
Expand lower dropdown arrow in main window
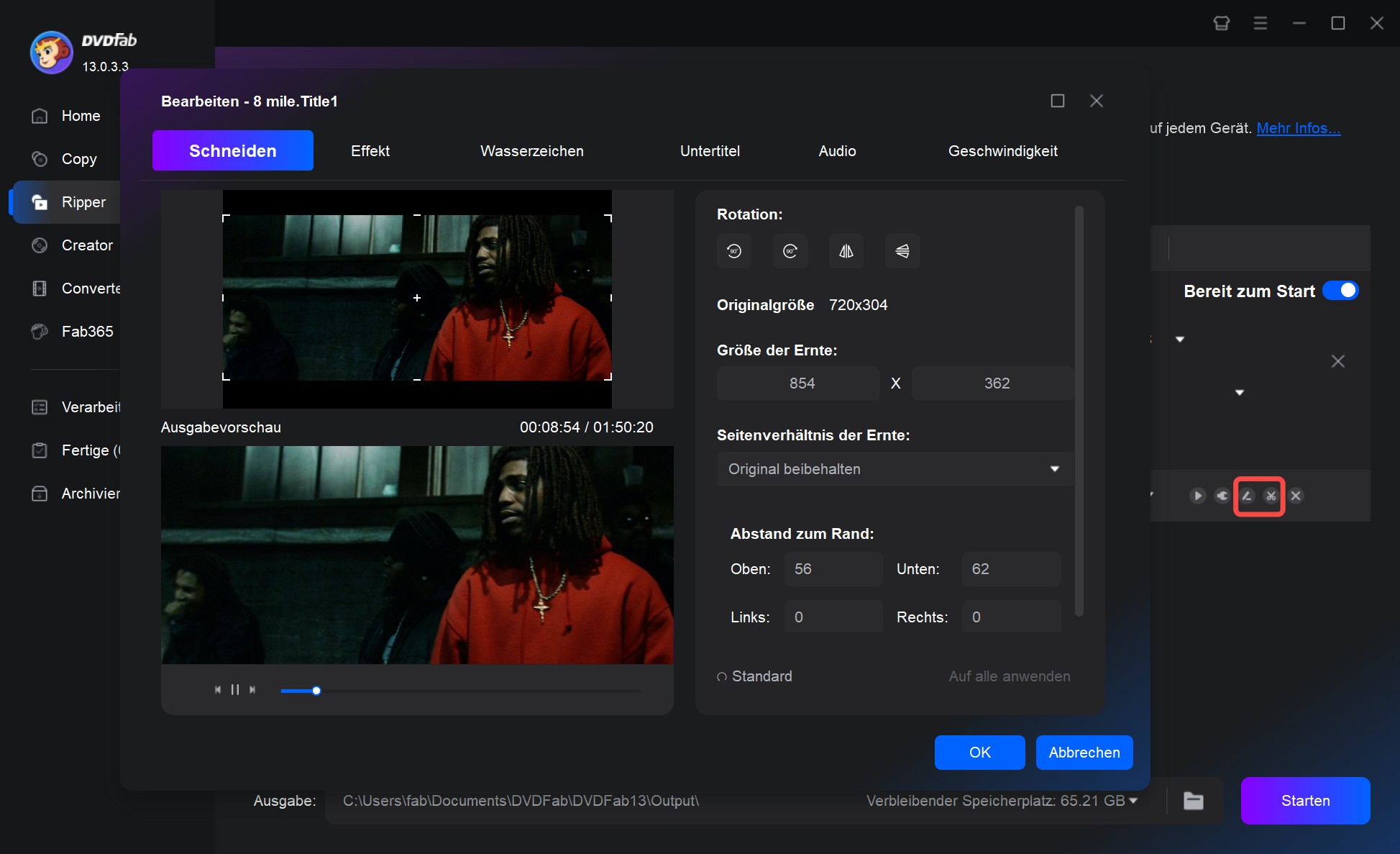click(x=1240, y=393)
